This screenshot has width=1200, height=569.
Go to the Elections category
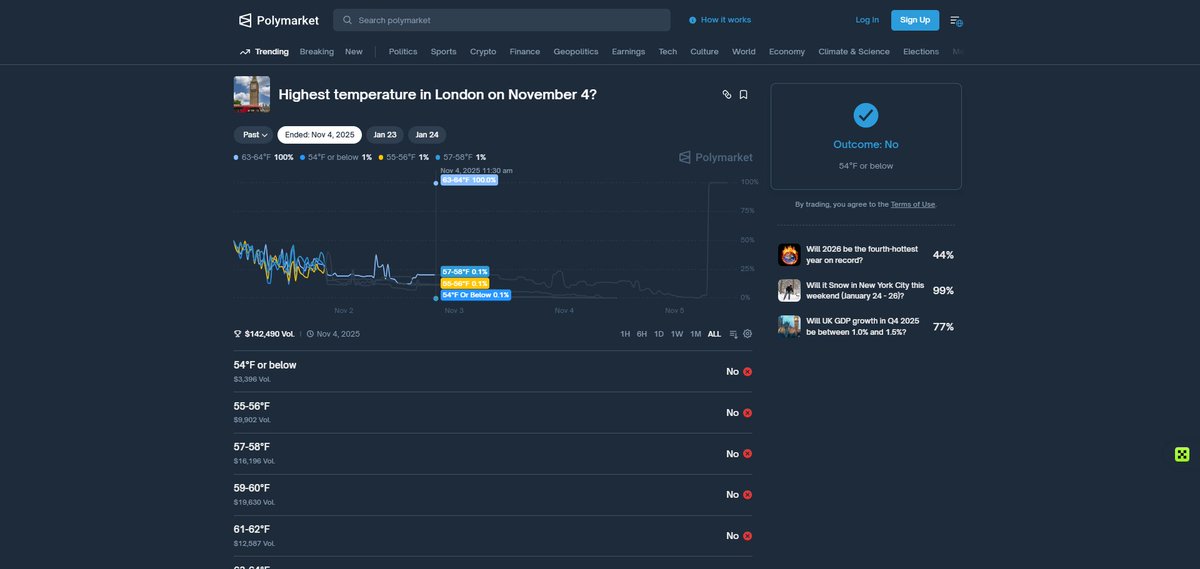point(921,51)
